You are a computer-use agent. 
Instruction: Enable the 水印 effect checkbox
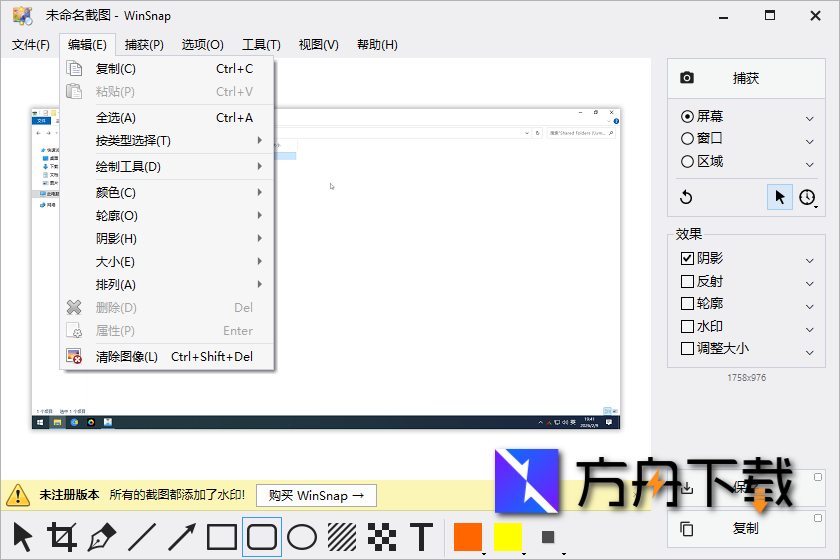pos(687,326)
